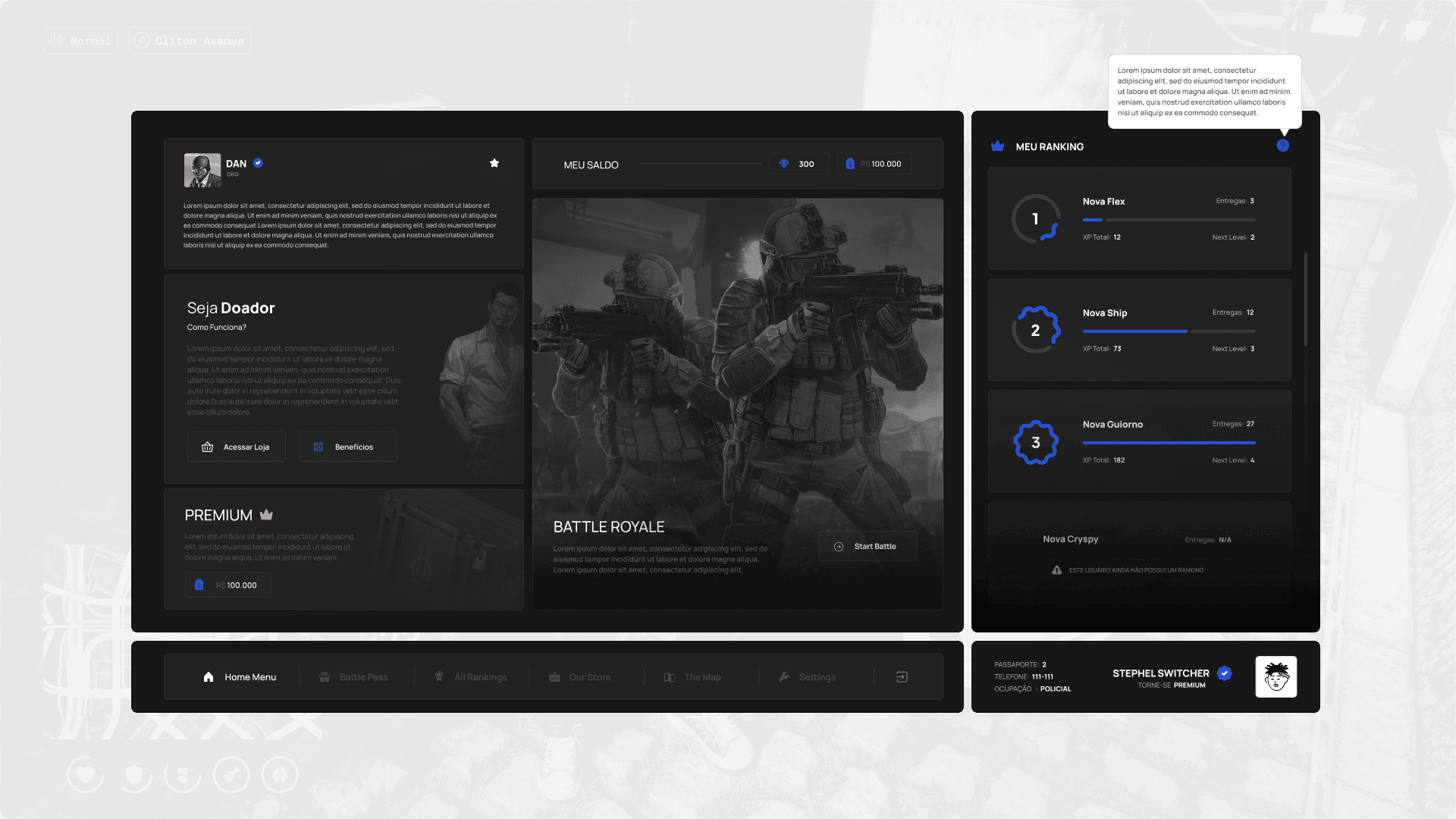Open the Home Menu tab

[x=240, y=677]
